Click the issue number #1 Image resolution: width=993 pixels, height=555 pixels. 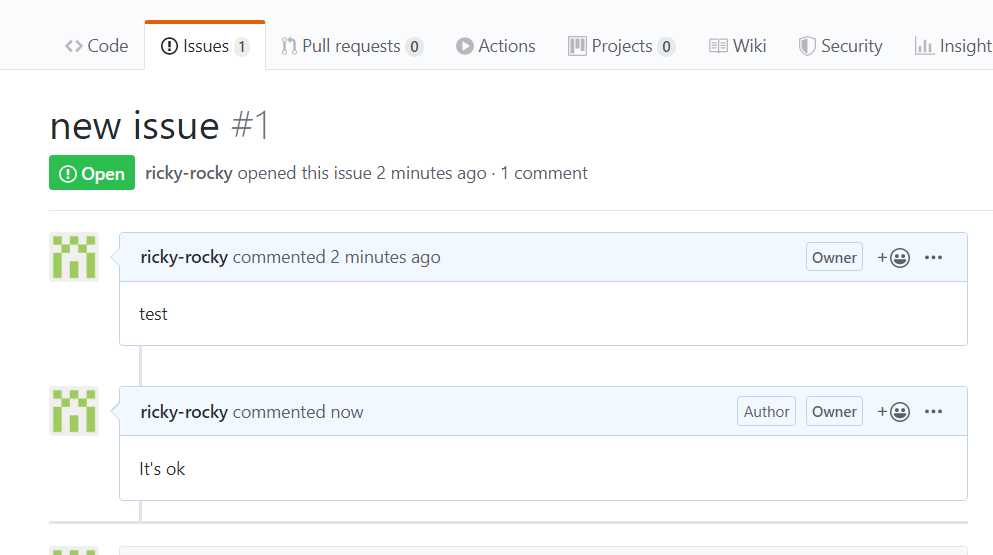coord(251,125)
